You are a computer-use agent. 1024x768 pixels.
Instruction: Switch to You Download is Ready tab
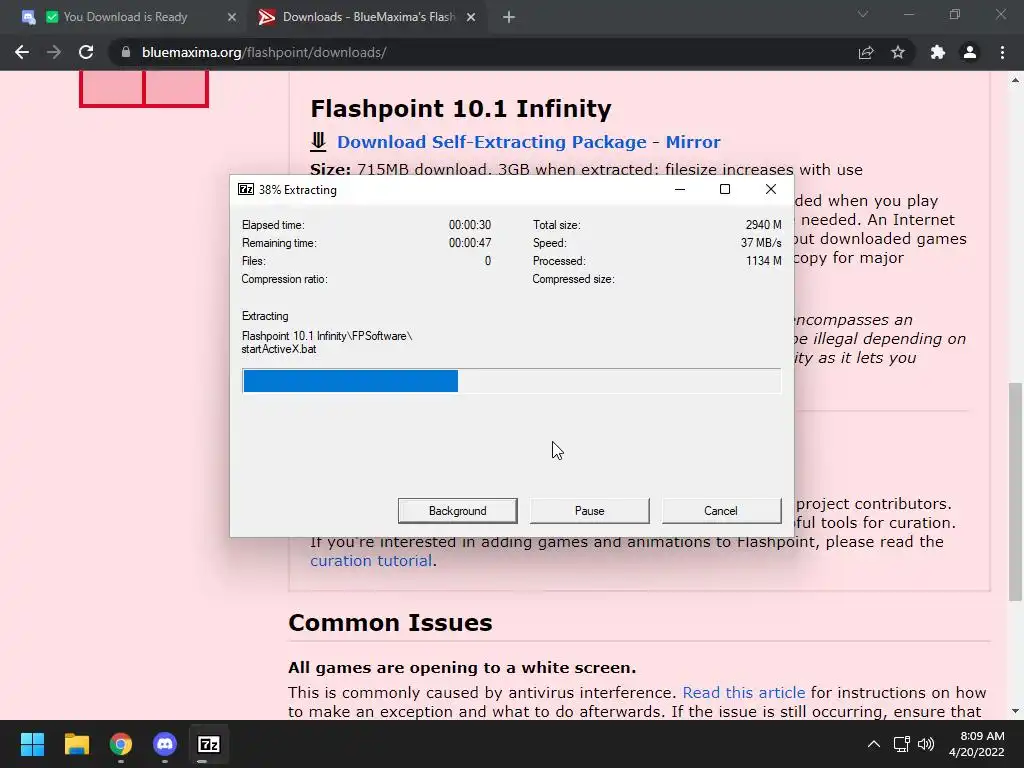tap(125, 17)
